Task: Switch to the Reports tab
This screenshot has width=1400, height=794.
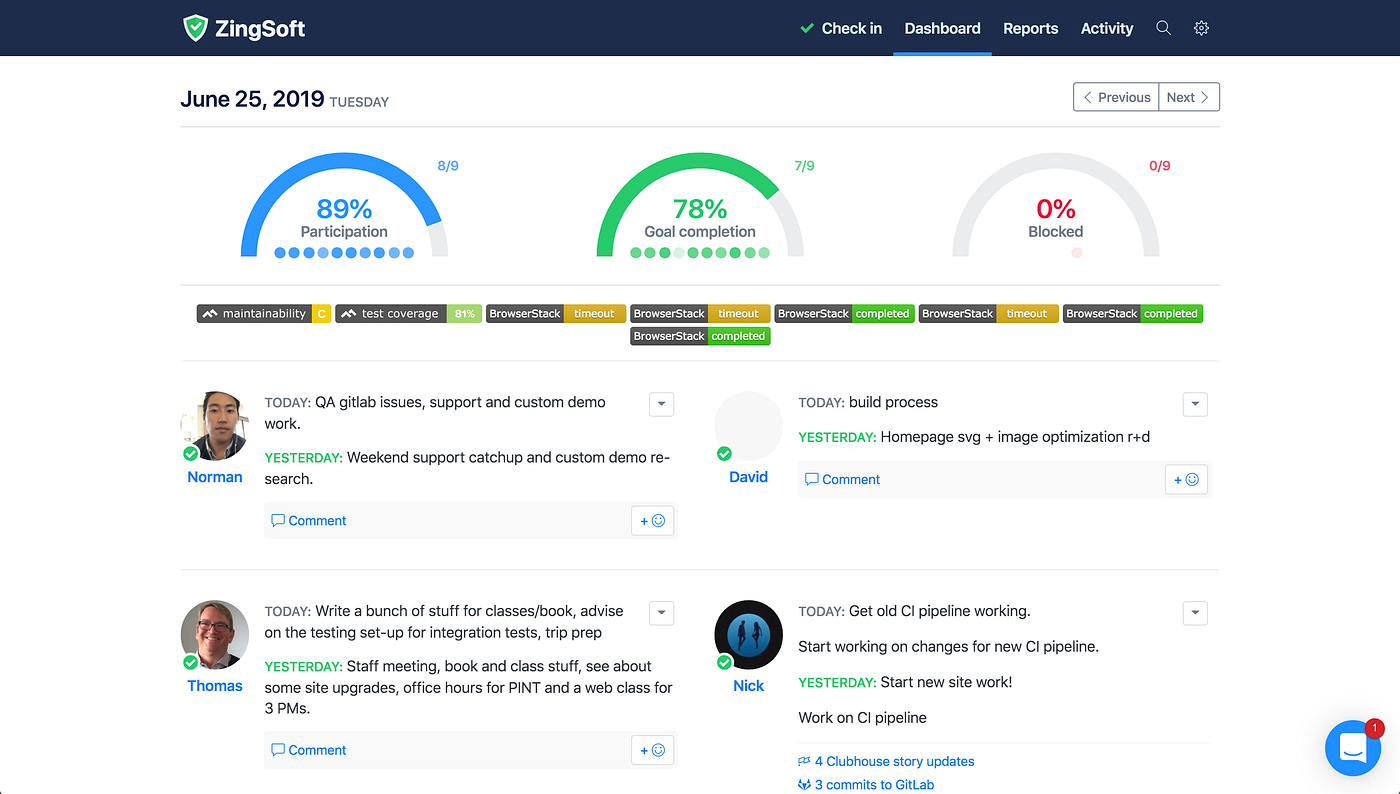Action: click(x=1030, y=28)
